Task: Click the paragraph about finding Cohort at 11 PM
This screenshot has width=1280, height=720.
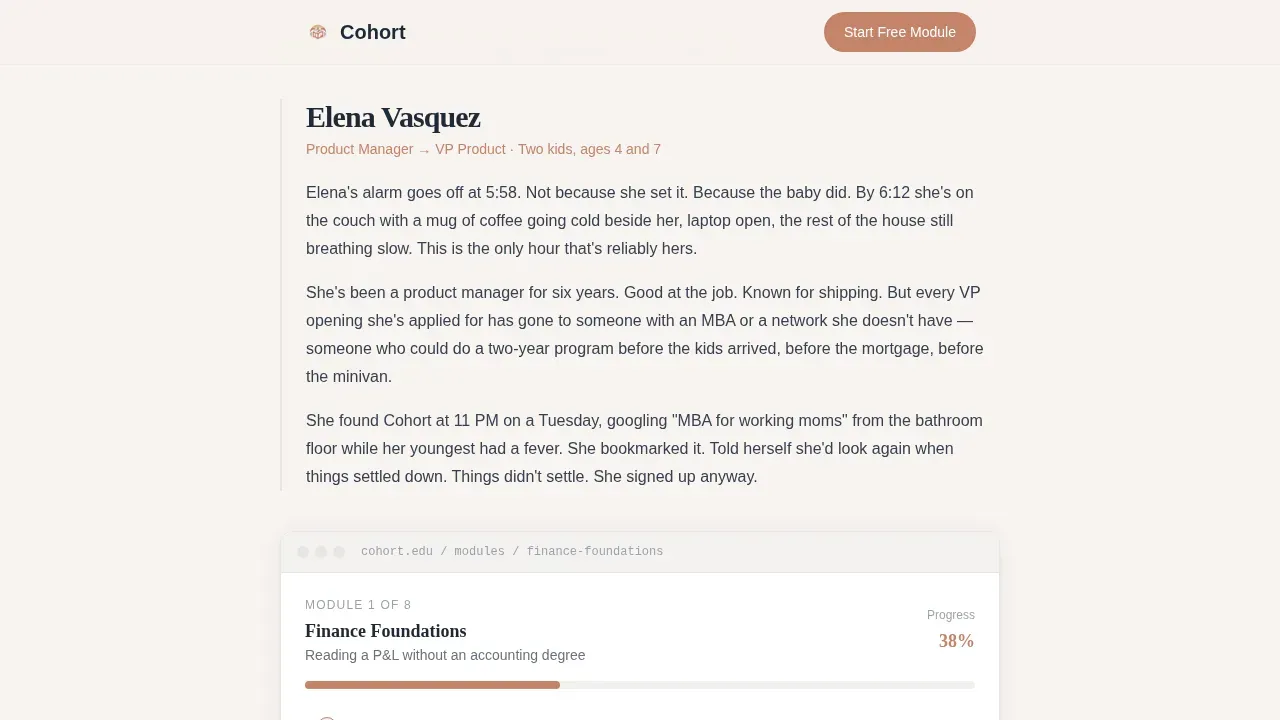Action: point(645,448)
